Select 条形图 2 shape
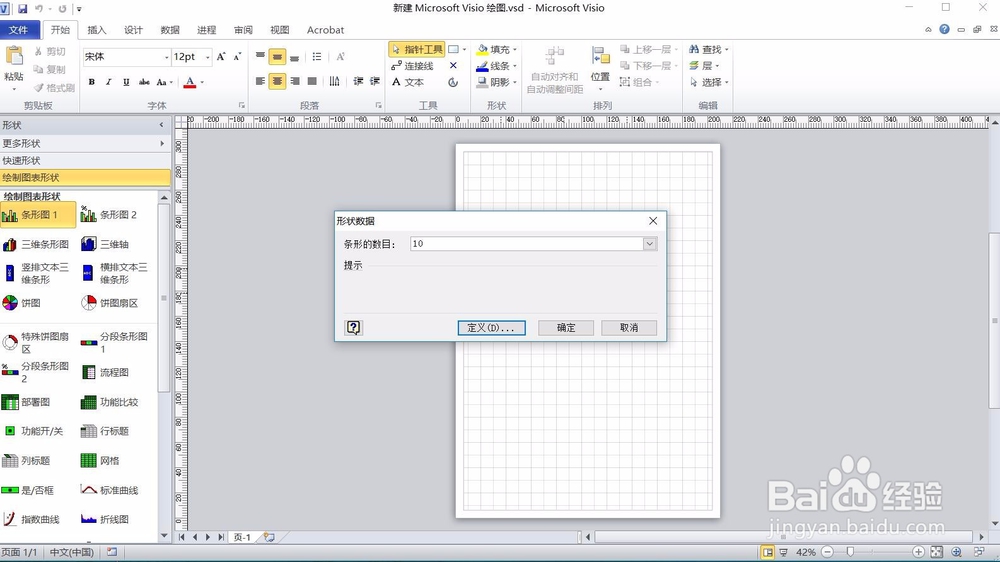This screenshot has width=1000, height=562. (109, 215)
